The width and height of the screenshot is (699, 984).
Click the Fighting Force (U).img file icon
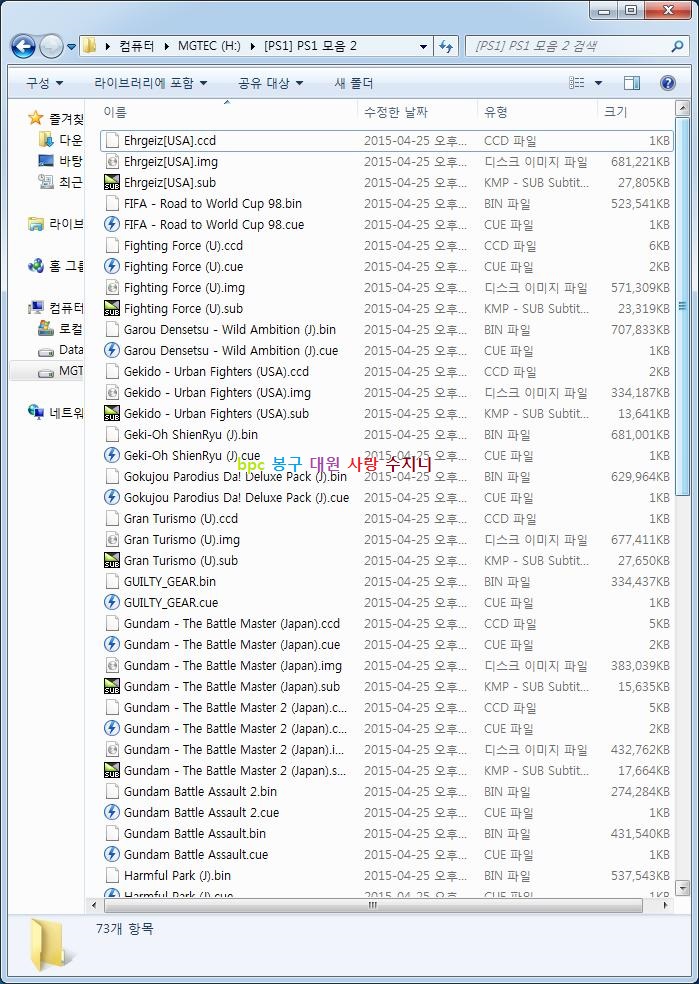tap(112, 287)
